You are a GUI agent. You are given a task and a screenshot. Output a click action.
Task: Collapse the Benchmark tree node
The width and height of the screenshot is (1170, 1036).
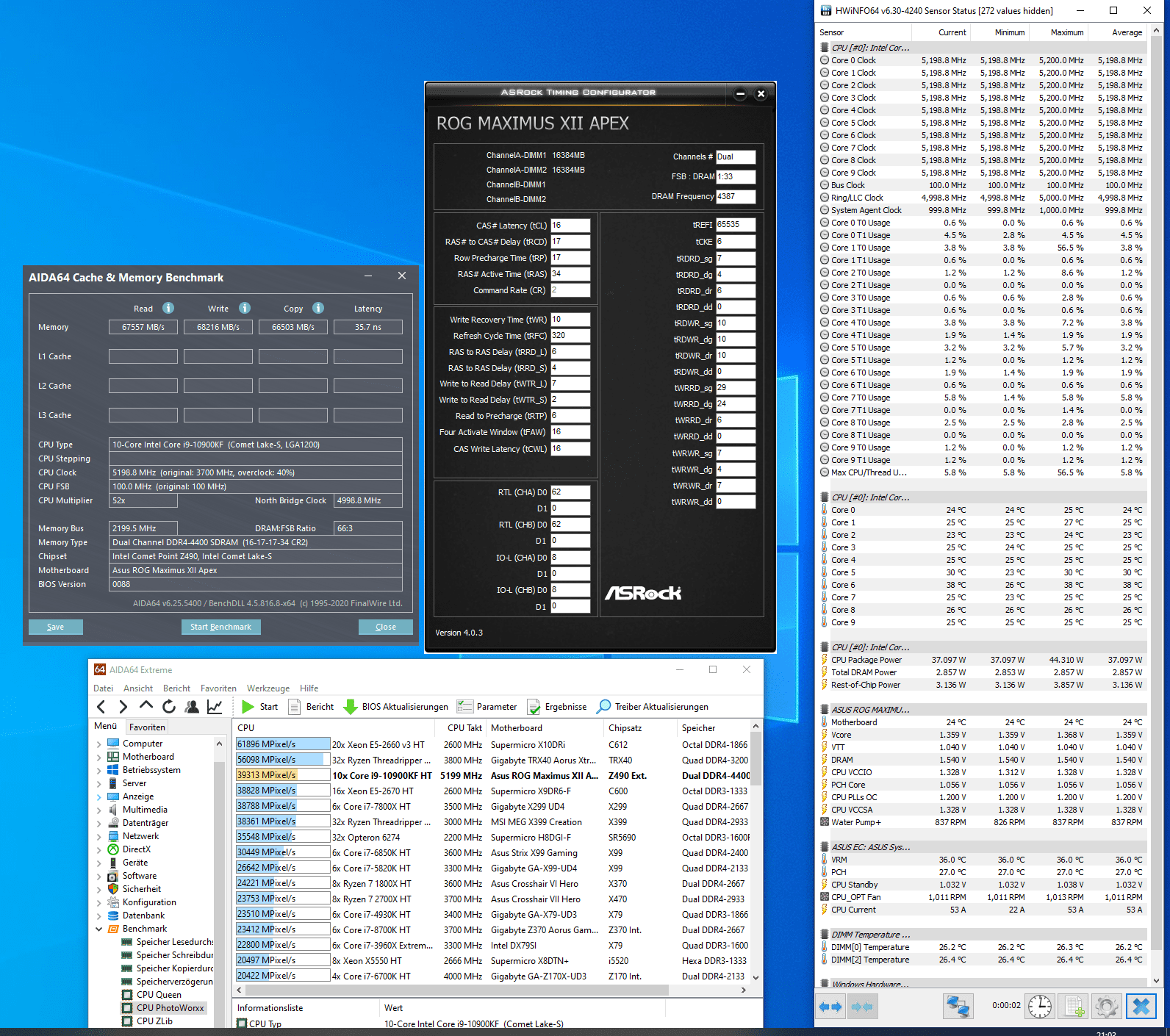(x=98, y=929)
